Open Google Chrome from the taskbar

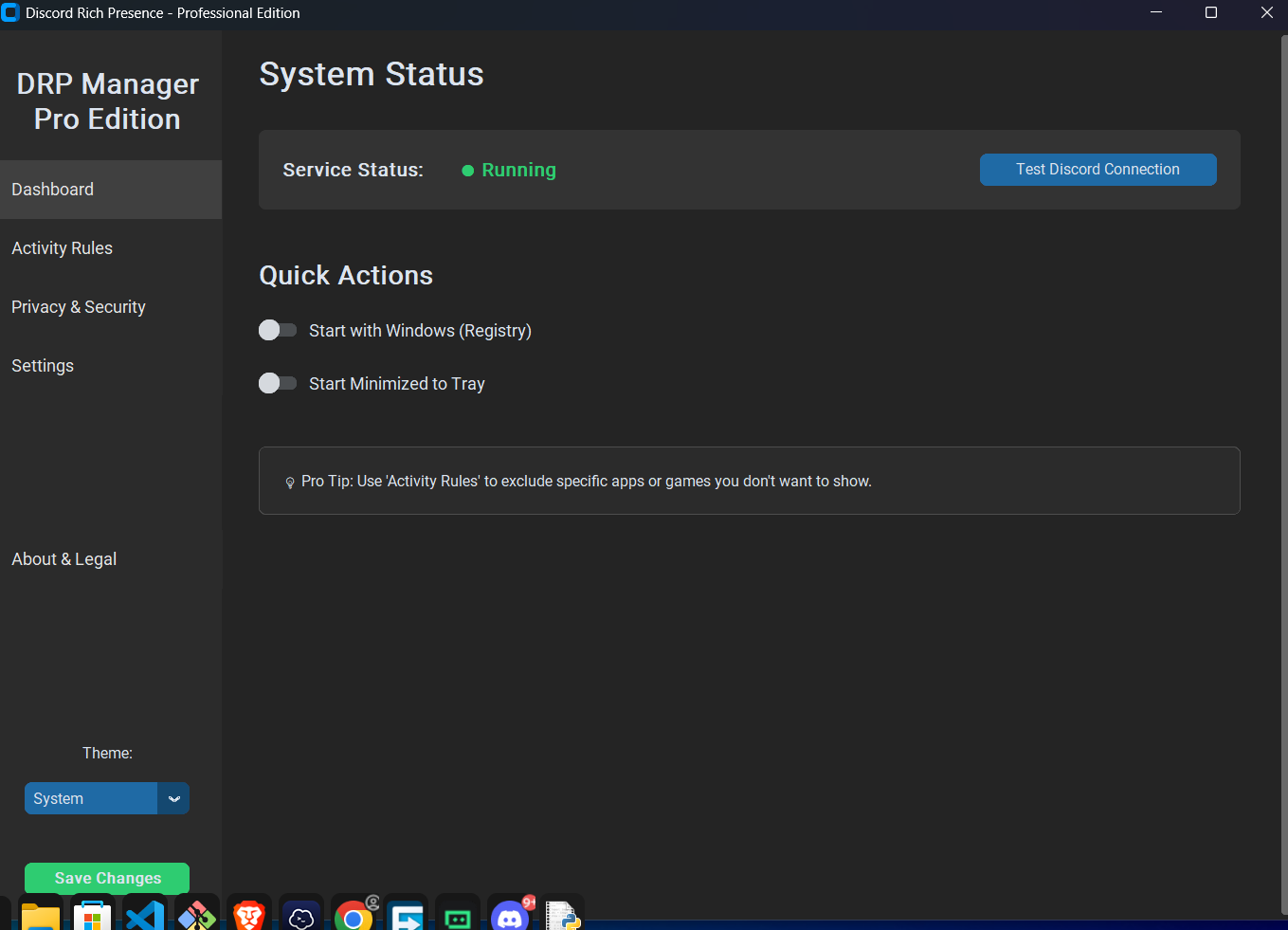coord(354,915)
